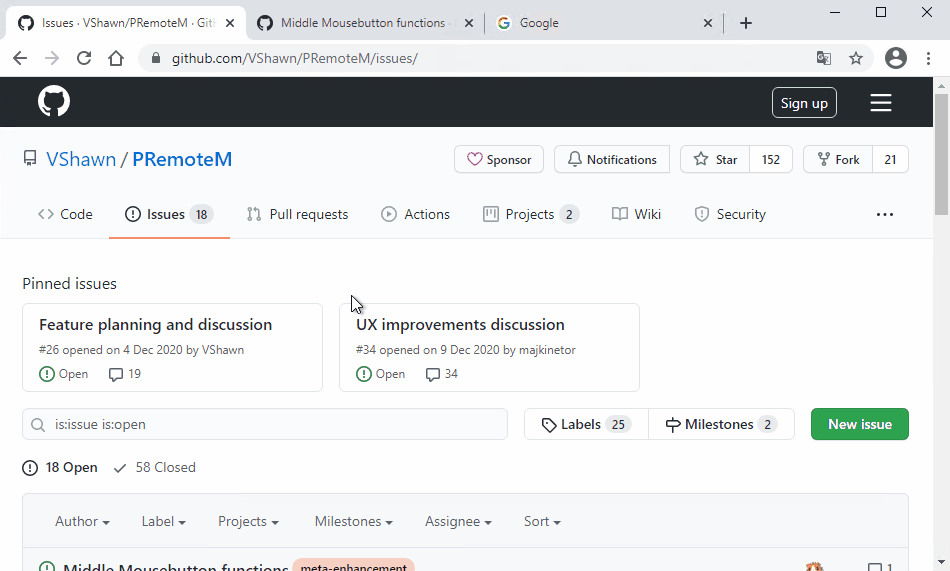This screenshot has width=950, height=571.
Task: Click the three-dots overflow menu in the repo navigation
Action: click(x=885, y=214)
